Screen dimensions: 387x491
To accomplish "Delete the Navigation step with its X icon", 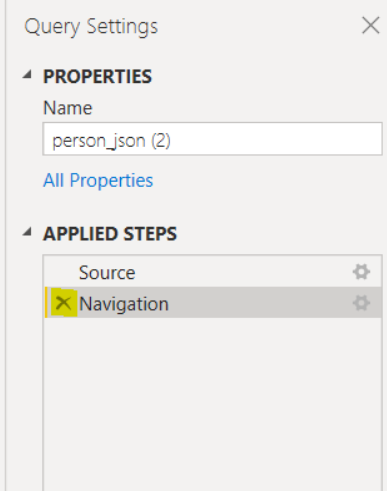I will [63, 303].
